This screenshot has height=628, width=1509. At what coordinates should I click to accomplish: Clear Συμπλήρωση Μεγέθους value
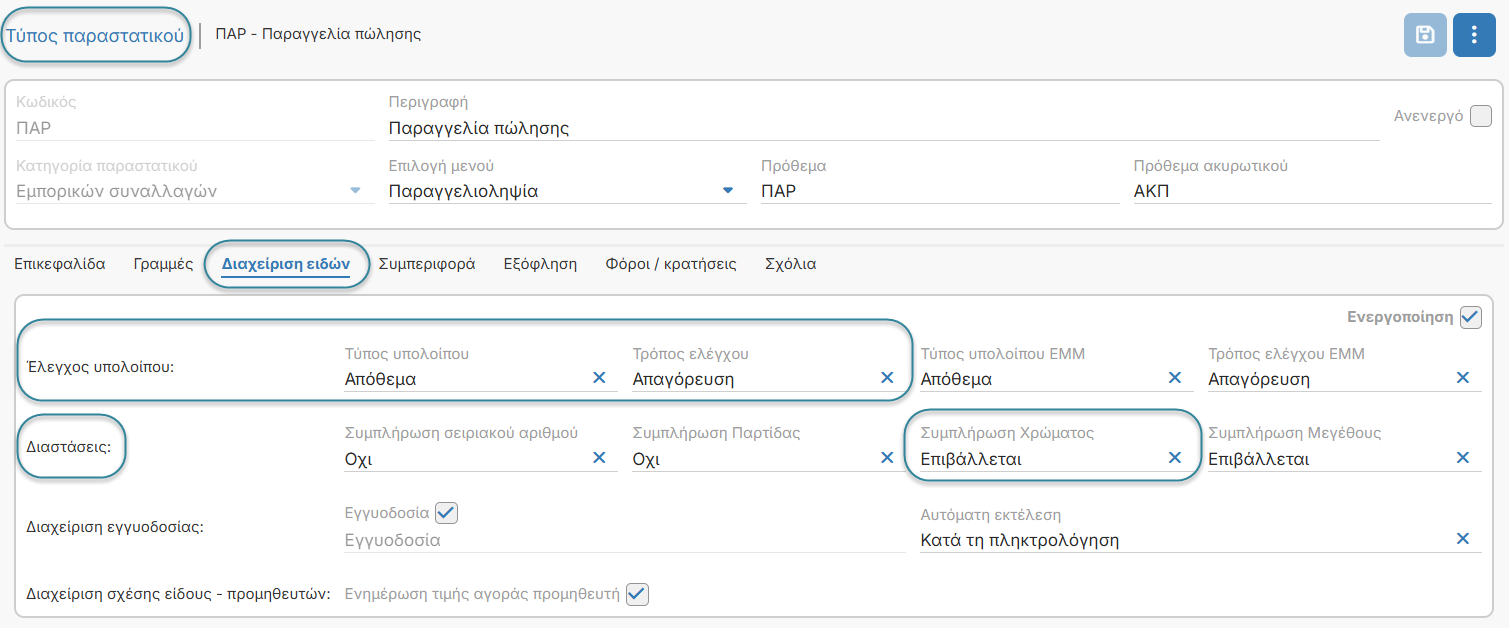tap(1463, 458)
